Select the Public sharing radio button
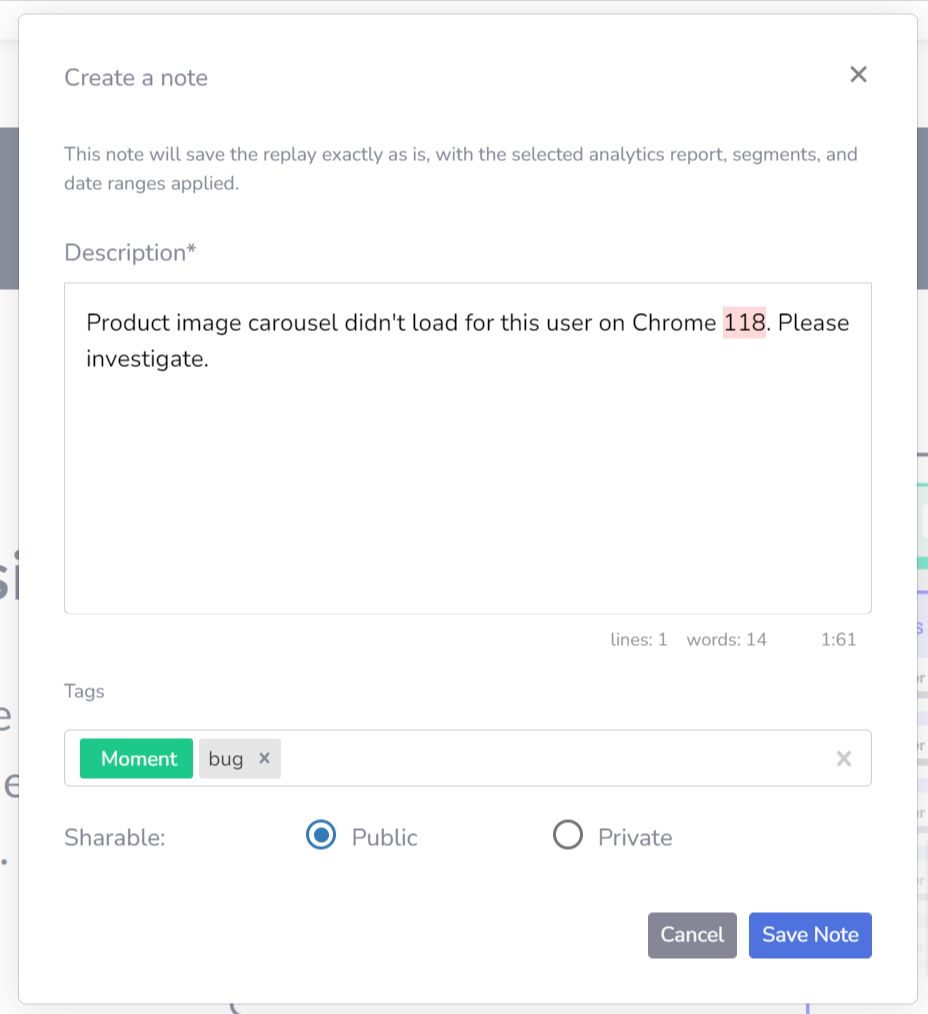This screenshot has height=1014, width=928. pyautogui.click(x=321, y=835)
